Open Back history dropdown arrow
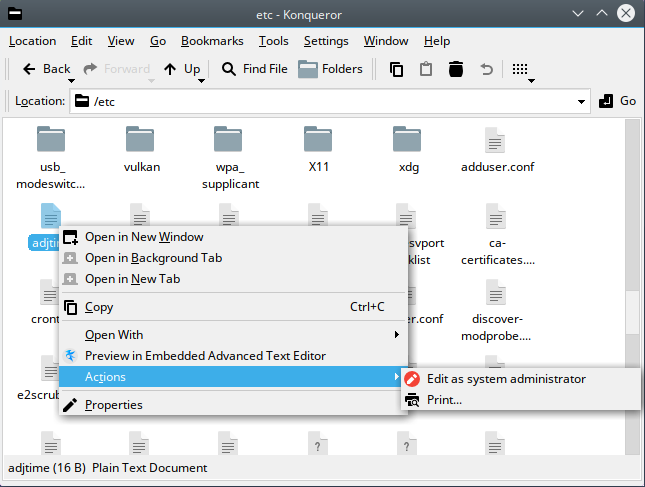This screenshot has height=487, width=645. (71, 81)
